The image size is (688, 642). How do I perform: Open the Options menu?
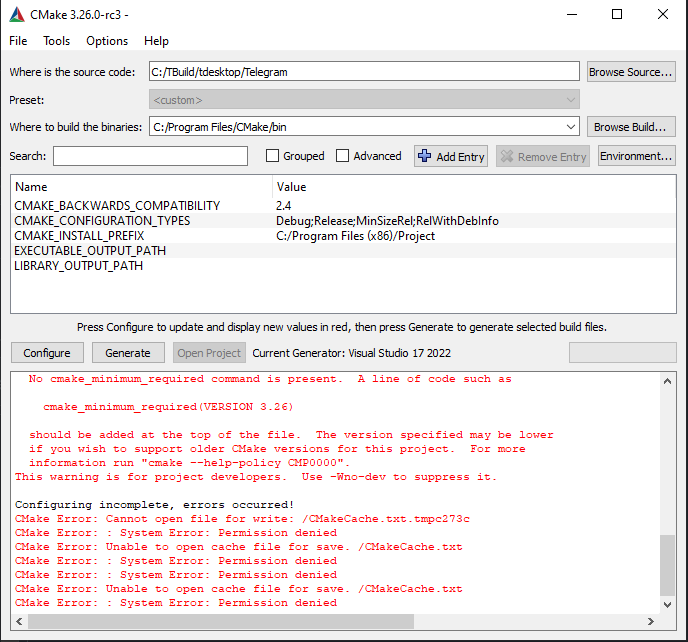pos(107,41)
